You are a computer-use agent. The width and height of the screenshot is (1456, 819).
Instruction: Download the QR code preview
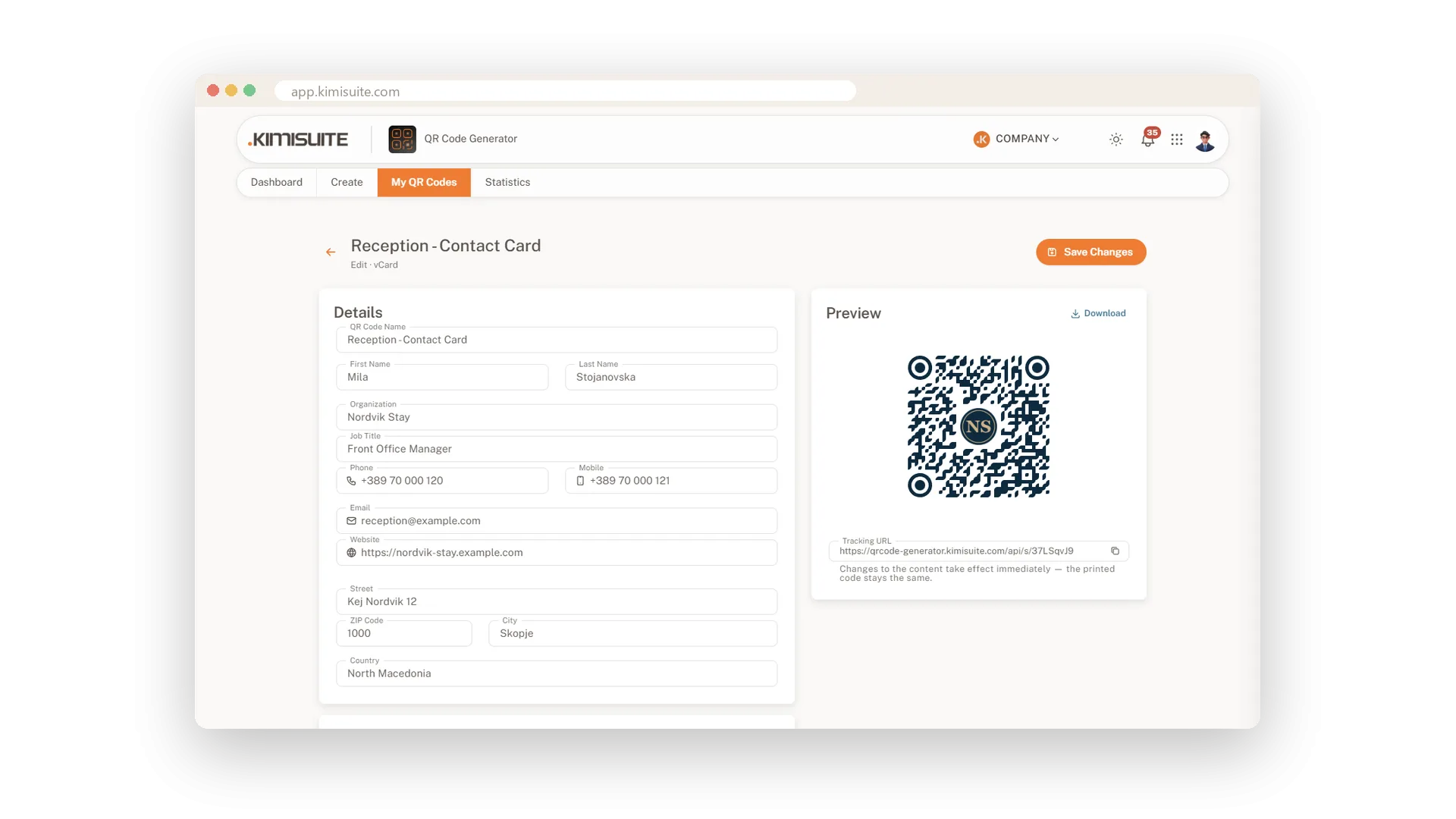click(x=1098, y=314)
